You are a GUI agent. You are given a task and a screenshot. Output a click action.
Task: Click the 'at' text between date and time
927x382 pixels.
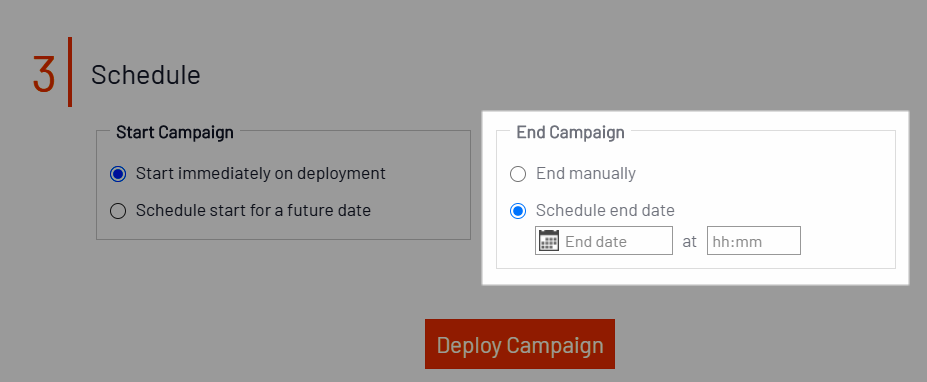point(689,241)
